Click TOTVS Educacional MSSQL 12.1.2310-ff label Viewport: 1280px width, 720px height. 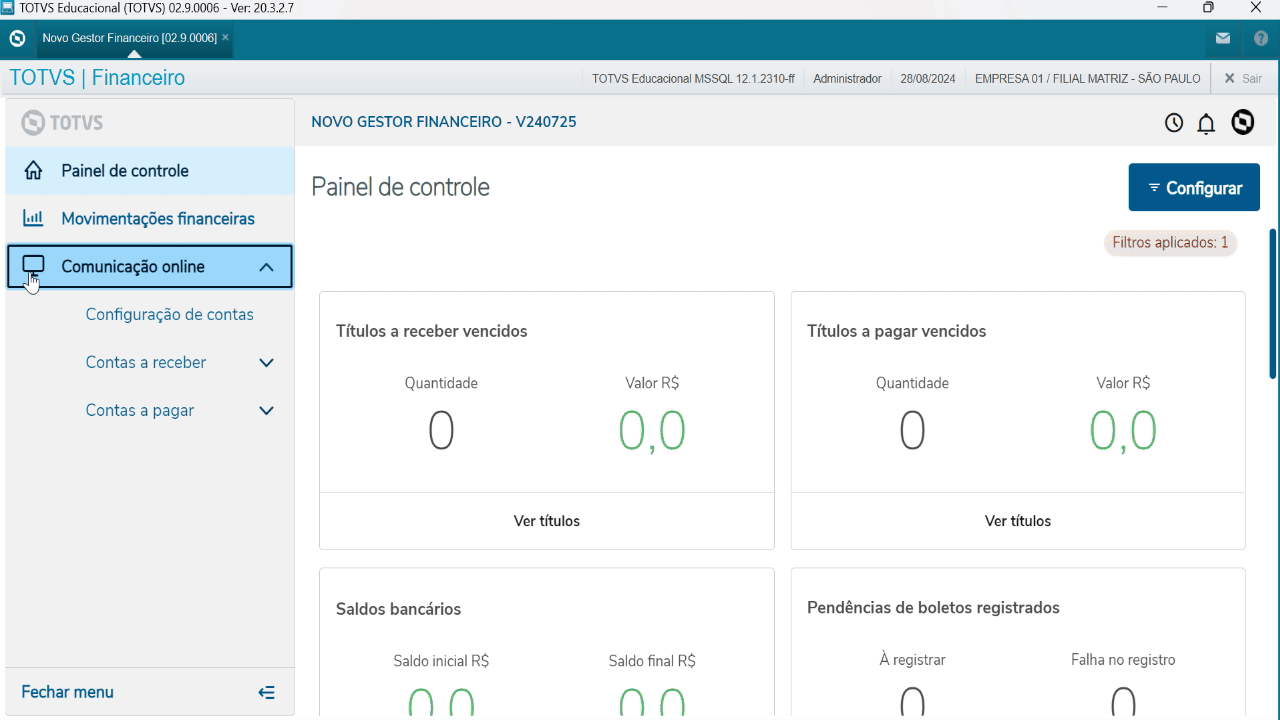(x=693, y=79)
